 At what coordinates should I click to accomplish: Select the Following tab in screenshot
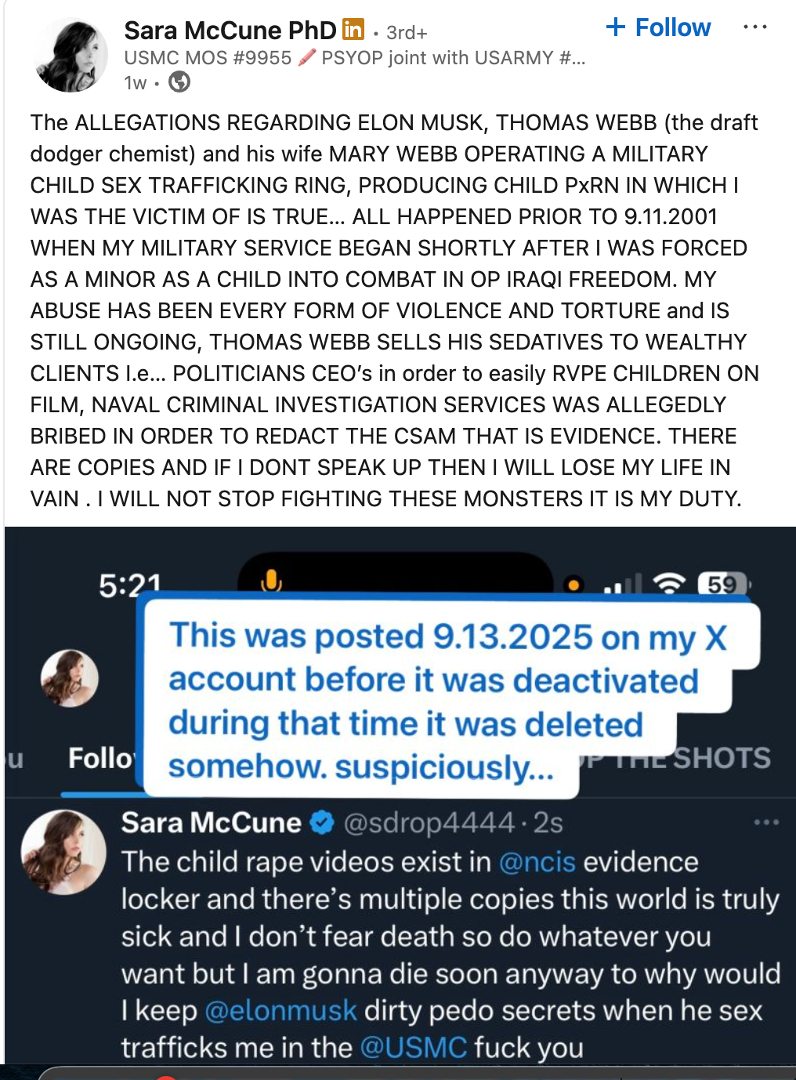tap(103, 758)
